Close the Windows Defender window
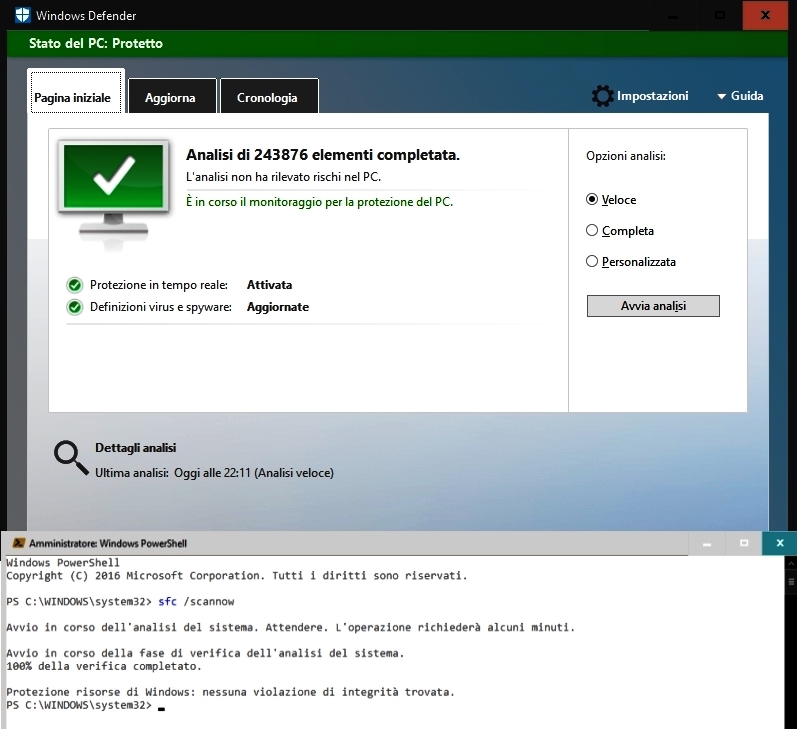The height and width of the screenshot is (729, 797). point(765,15)
